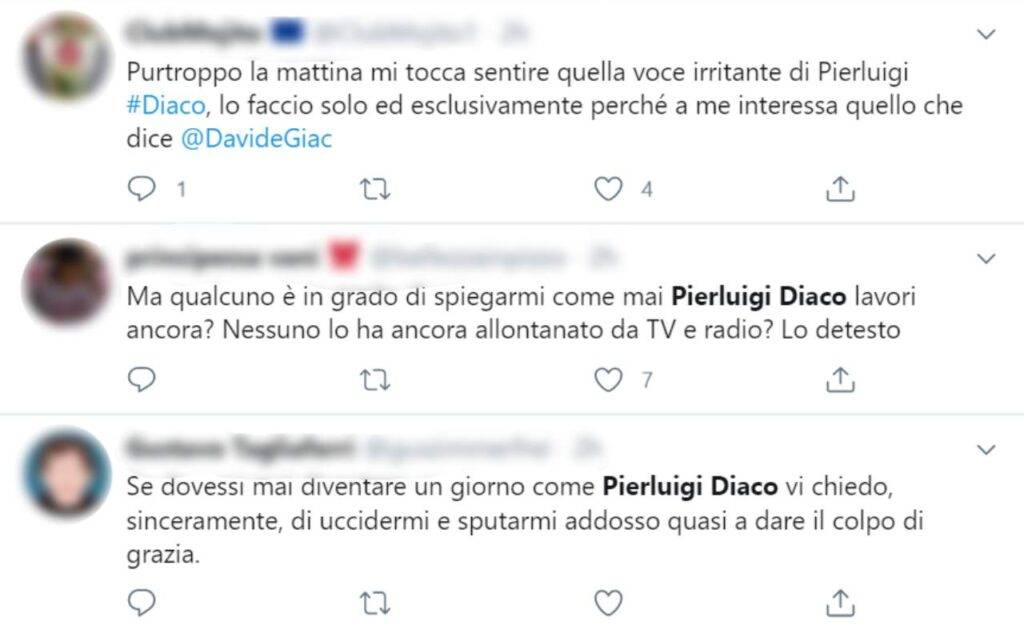View the second tweet author's profile picture
Viewport: 1024px width, 634px height.
tap(66, 281)
